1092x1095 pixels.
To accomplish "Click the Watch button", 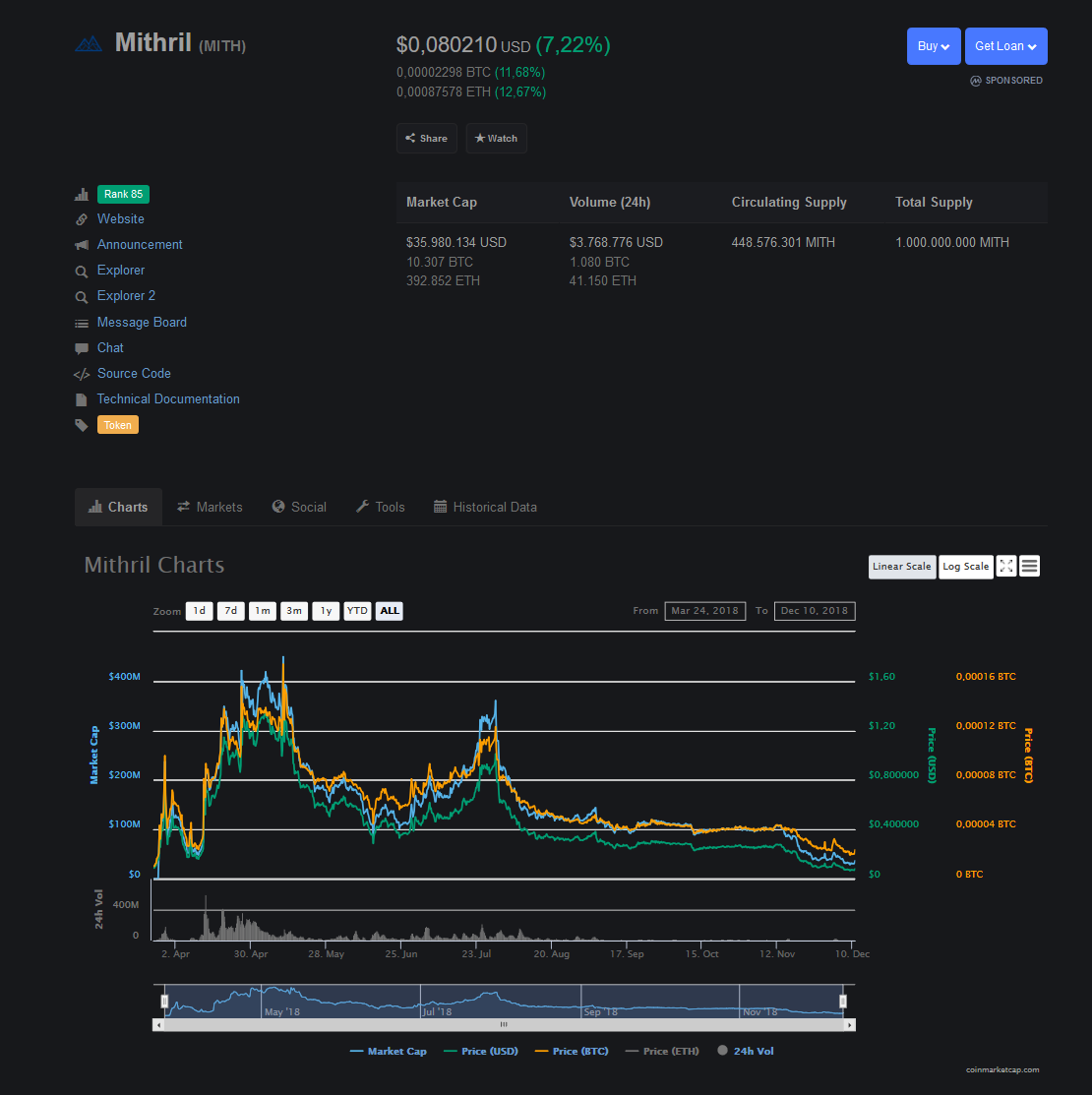I will click(497, 139).
